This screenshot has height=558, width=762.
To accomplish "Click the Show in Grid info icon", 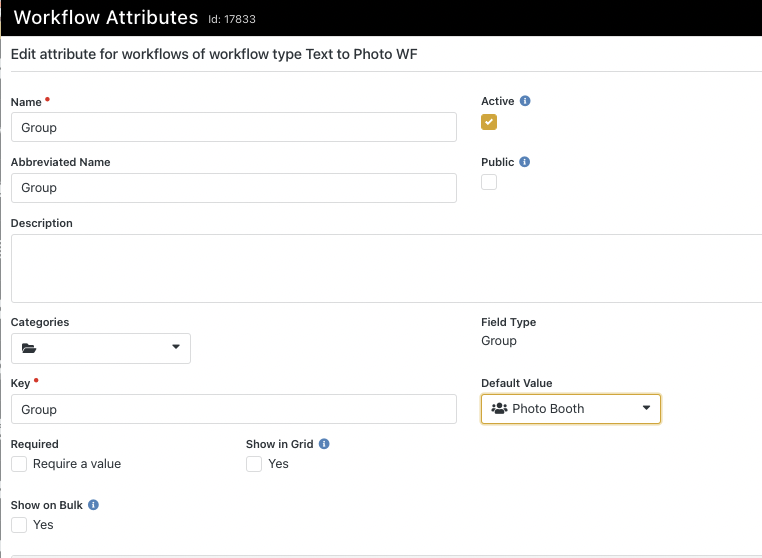I will click(324, 444).
